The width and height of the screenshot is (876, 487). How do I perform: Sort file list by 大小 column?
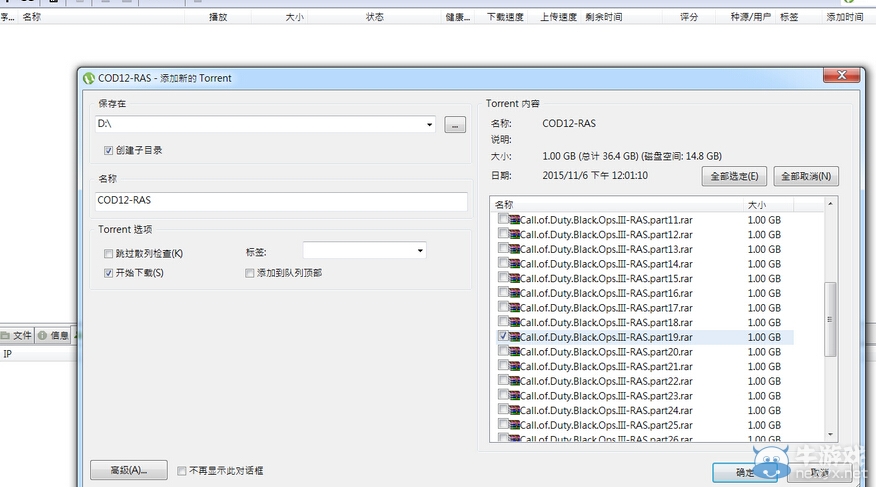[768, 205]
